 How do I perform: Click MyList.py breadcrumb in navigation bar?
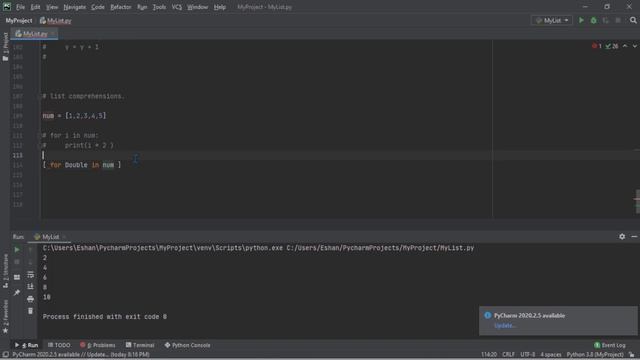point(56,20)
